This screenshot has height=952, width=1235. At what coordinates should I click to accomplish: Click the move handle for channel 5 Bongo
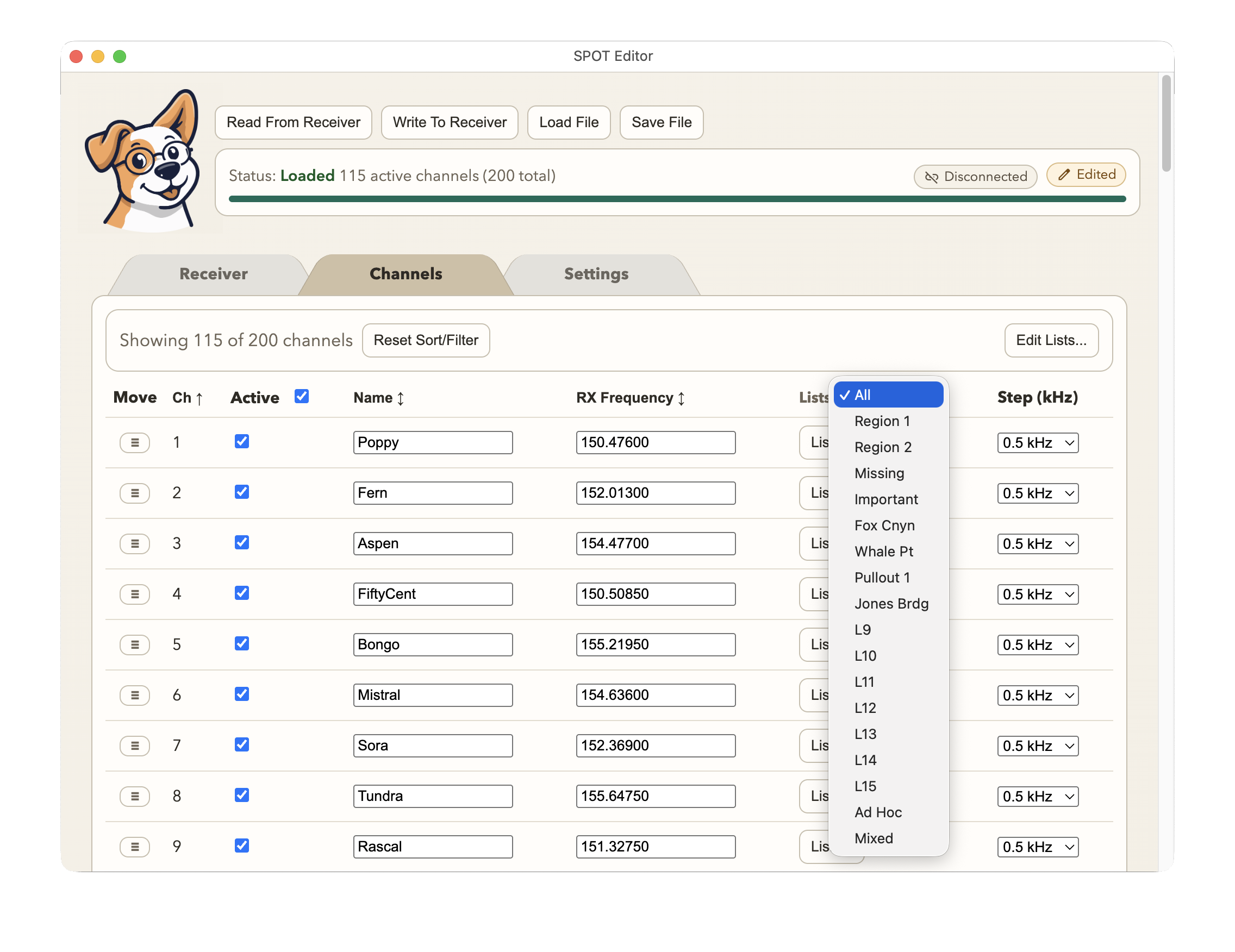pos(135,644)
